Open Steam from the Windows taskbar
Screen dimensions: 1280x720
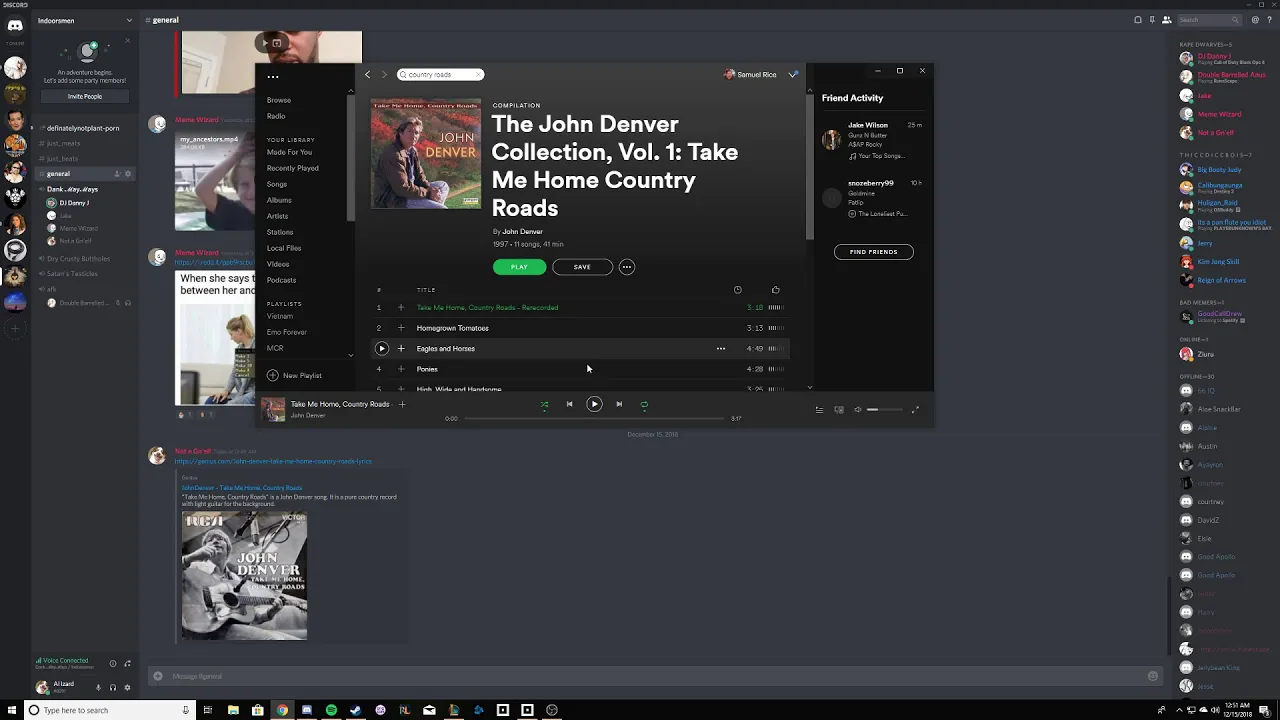tap(356, 710)
